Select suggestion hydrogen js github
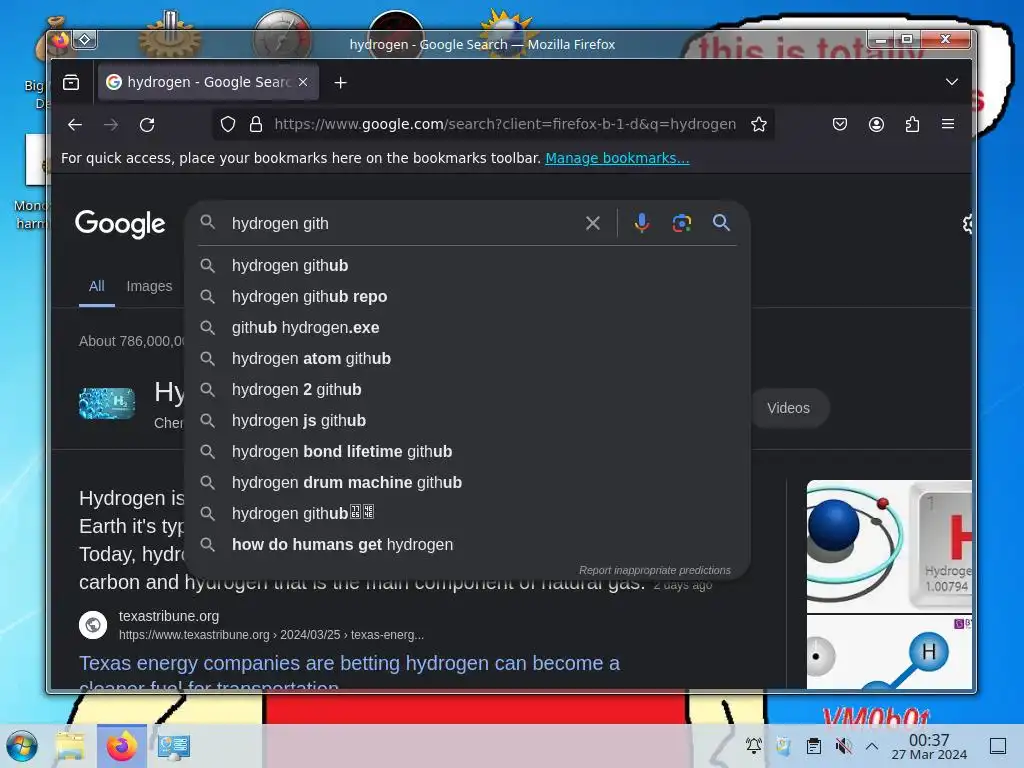 [x=467, y=421]
